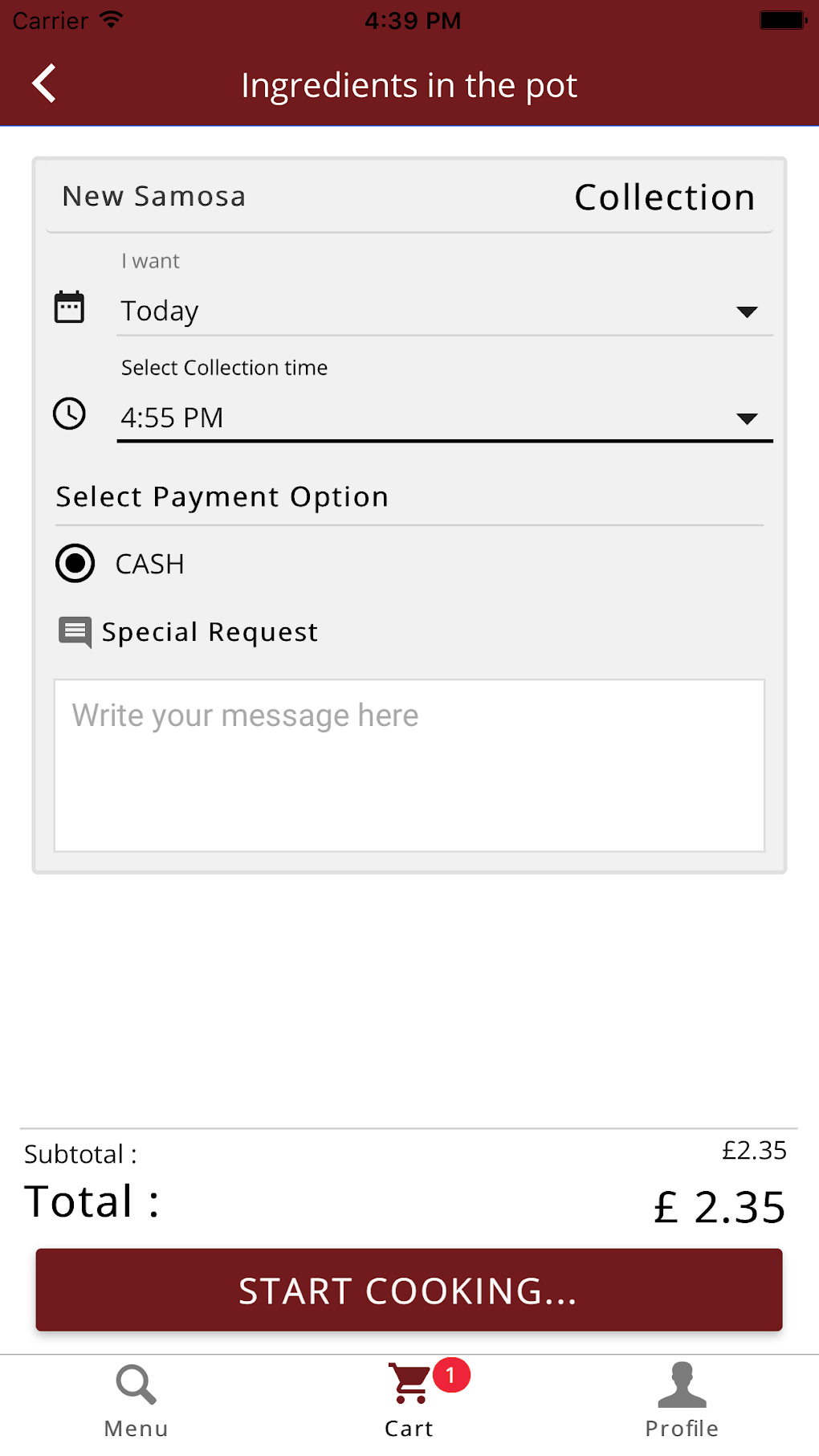The image size is (819, 1456).
Task: Tap the Wi-Fi status icon
Action: 111,20
